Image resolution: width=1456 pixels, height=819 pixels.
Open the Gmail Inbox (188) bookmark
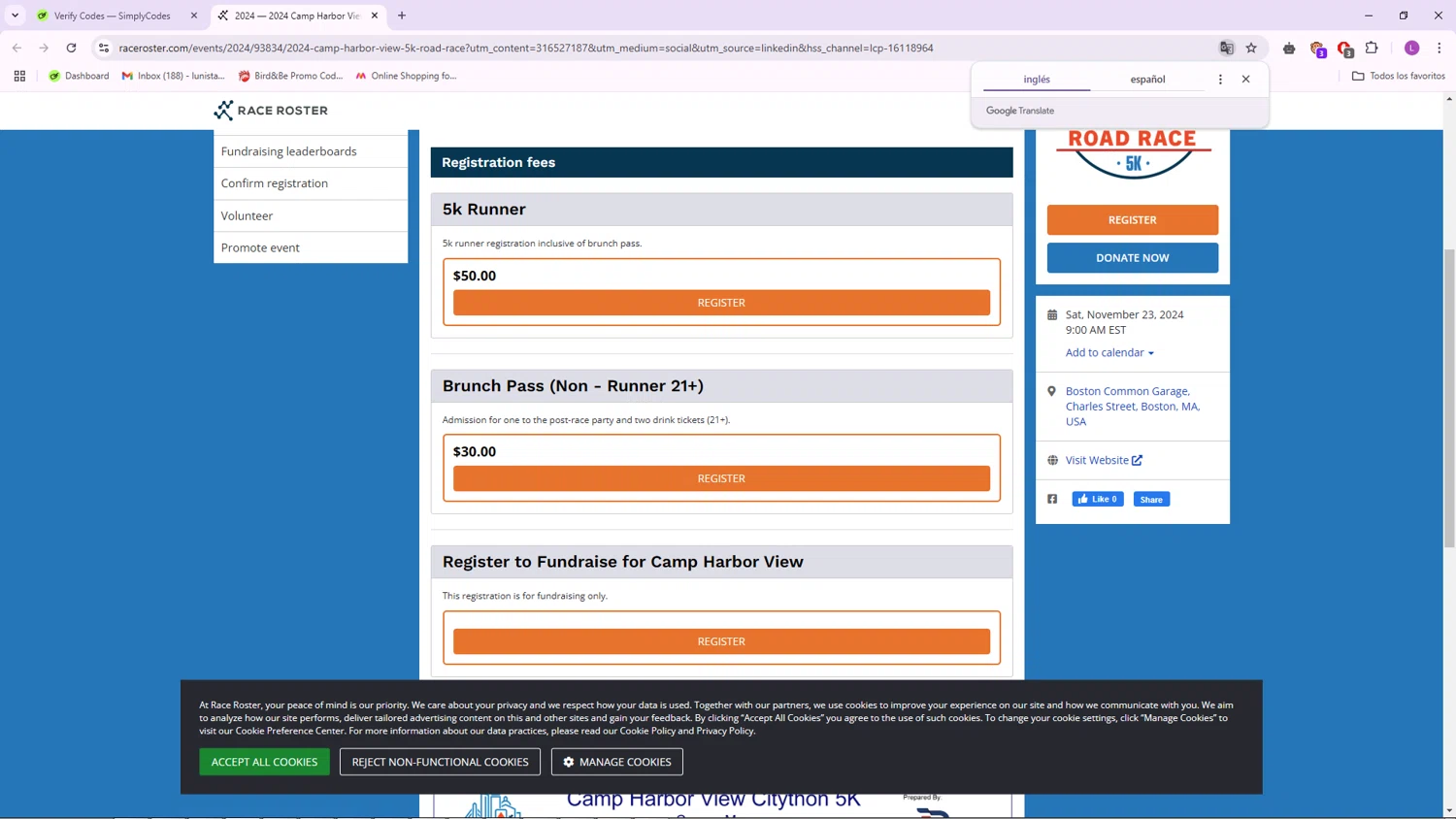pyautogui.click(x=173, y=76)
